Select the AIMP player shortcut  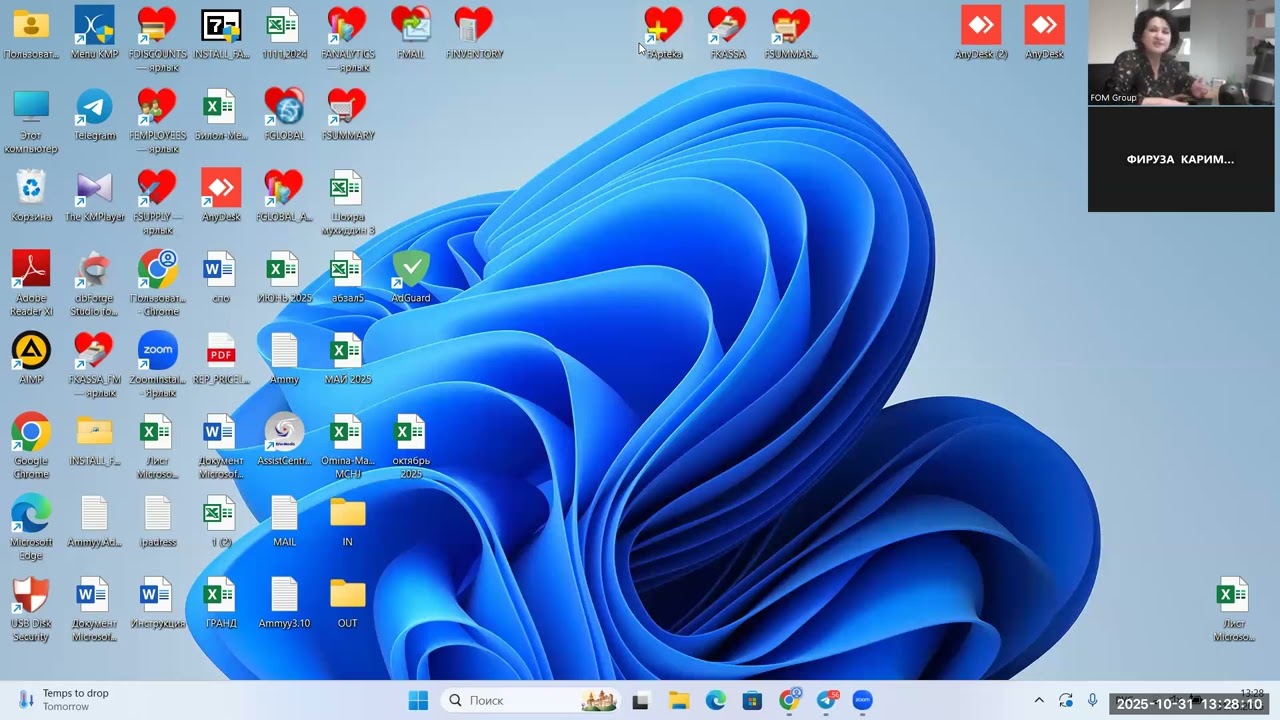pyautogui.click(x=31, y=358)
